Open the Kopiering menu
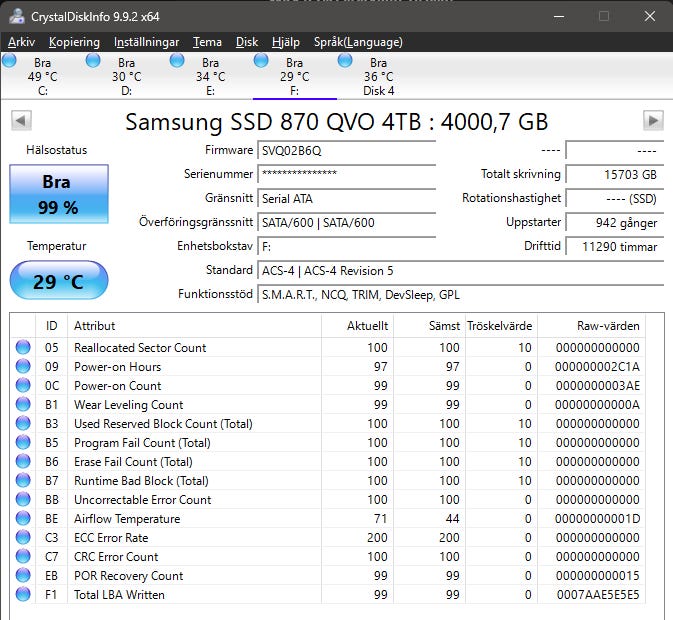This screenshot has width=673, height=620. click(74, 42)
